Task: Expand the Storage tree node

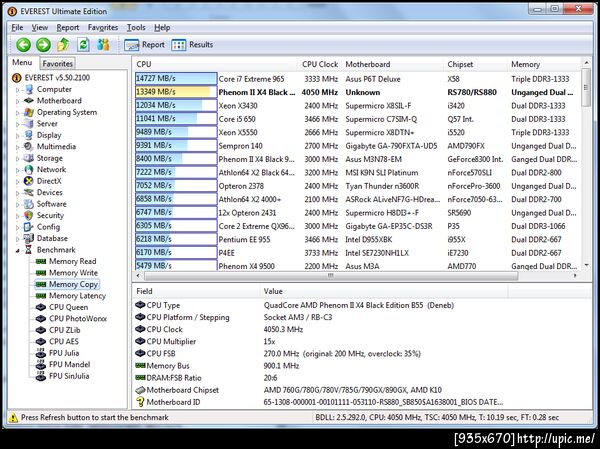Action: click(17, 159)
